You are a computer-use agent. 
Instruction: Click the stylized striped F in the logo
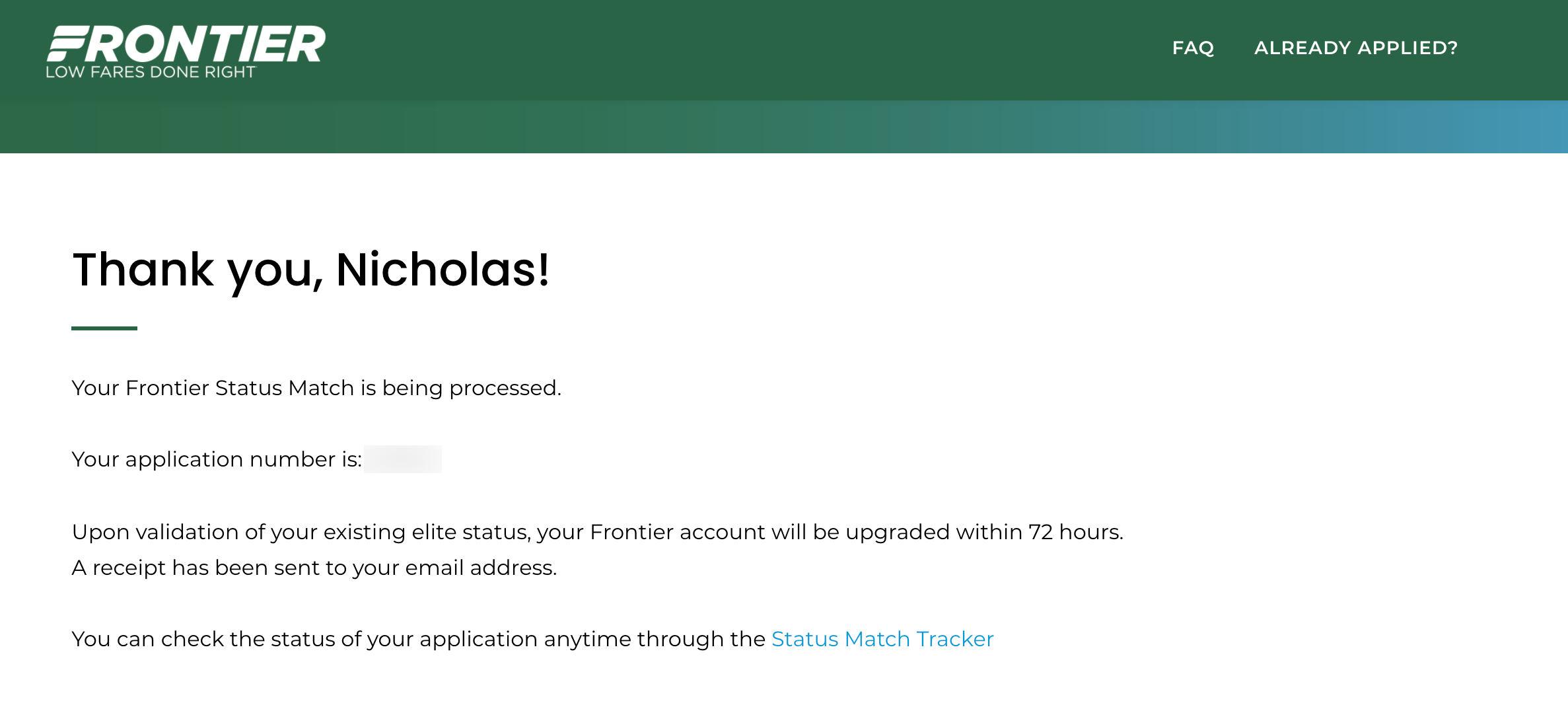coord(66,44)
